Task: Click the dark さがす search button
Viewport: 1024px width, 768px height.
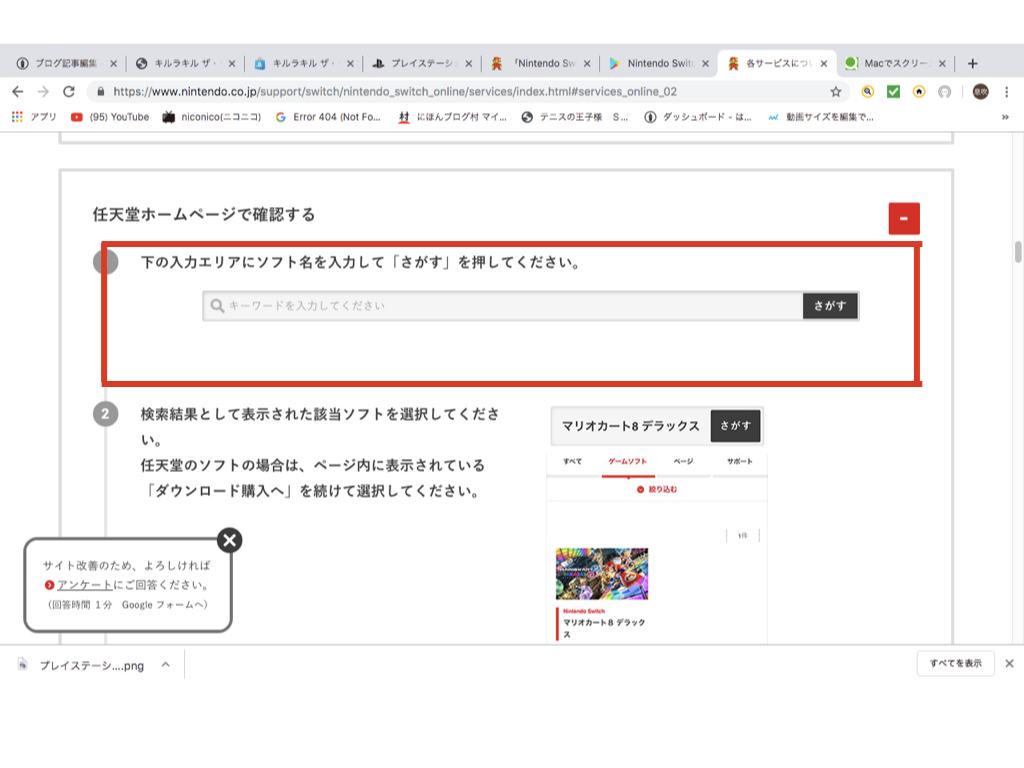Action: (x=830, y=306)
